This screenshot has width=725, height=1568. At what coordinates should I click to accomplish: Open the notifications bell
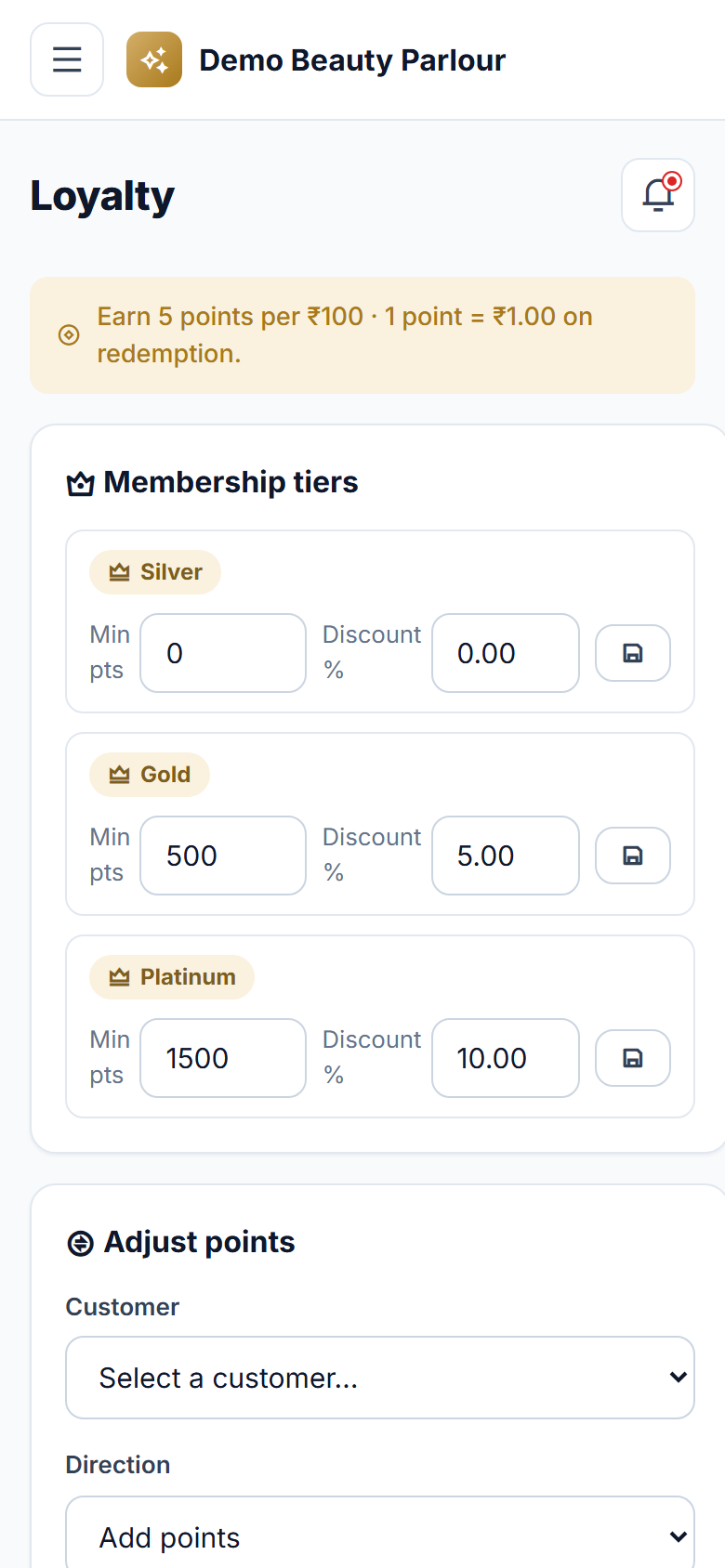tap(658, 195)
